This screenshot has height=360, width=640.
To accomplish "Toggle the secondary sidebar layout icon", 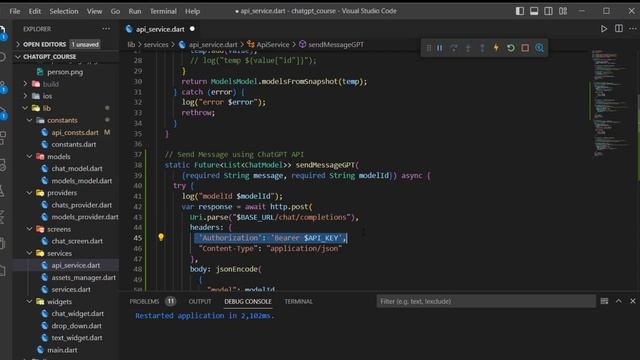I will coord(548,11).
